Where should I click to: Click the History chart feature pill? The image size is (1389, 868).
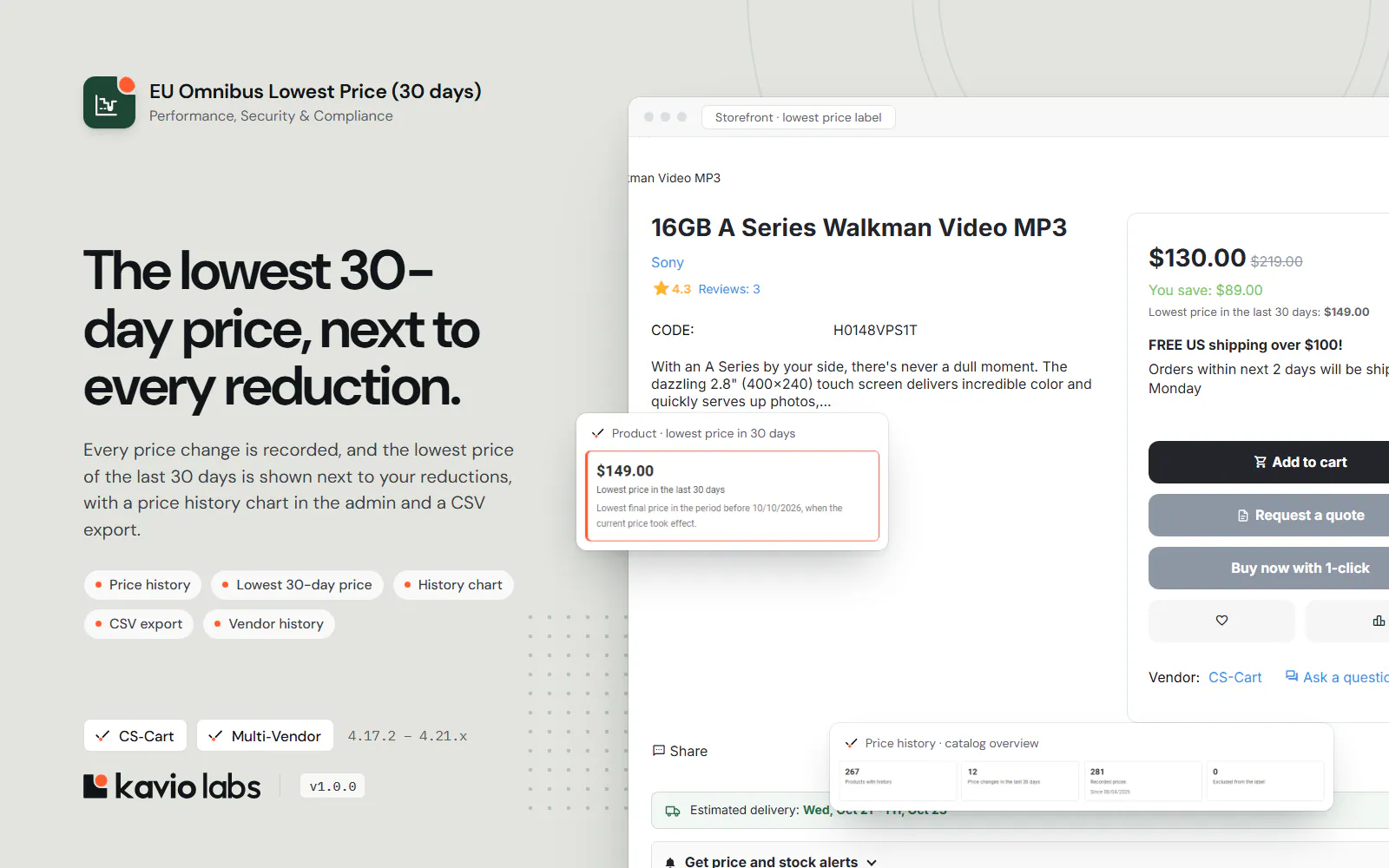pos(453,585)
